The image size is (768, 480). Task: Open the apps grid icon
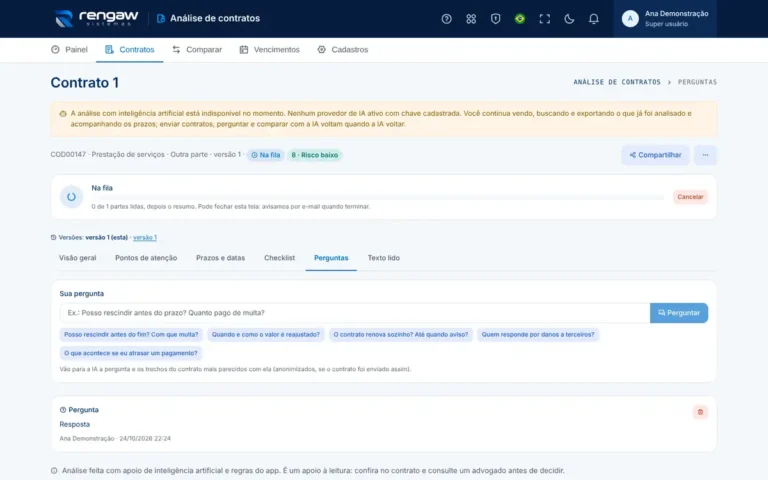[471, 19]
